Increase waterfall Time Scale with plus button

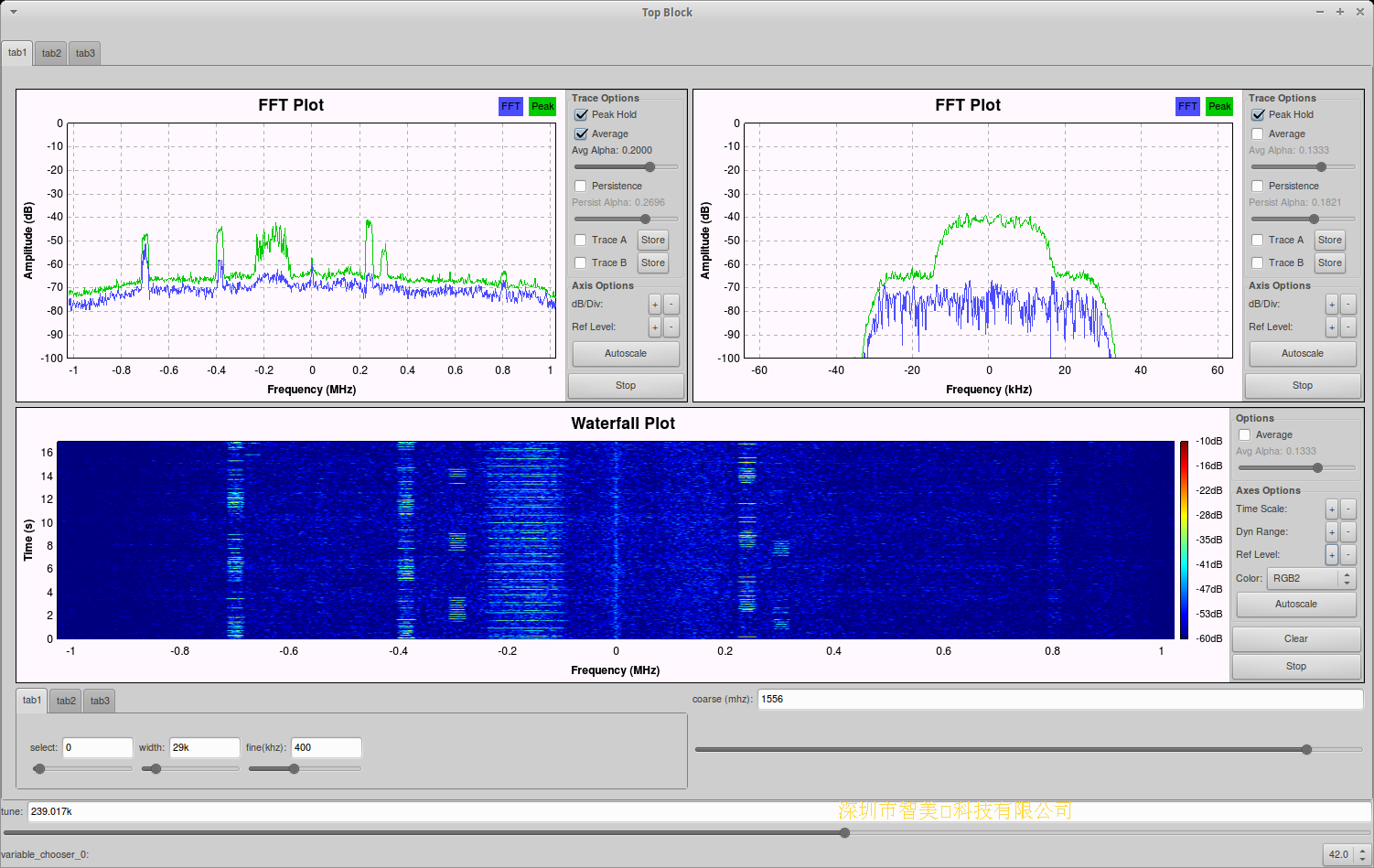1332,509
